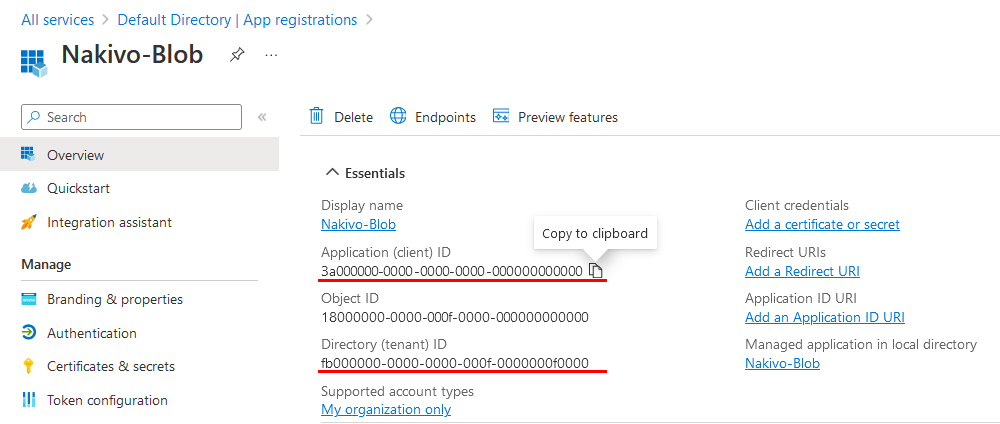The image size is (1000, 424).
Task: Click the copy to clipboard icon for Application ID
Action: point(596,271)
